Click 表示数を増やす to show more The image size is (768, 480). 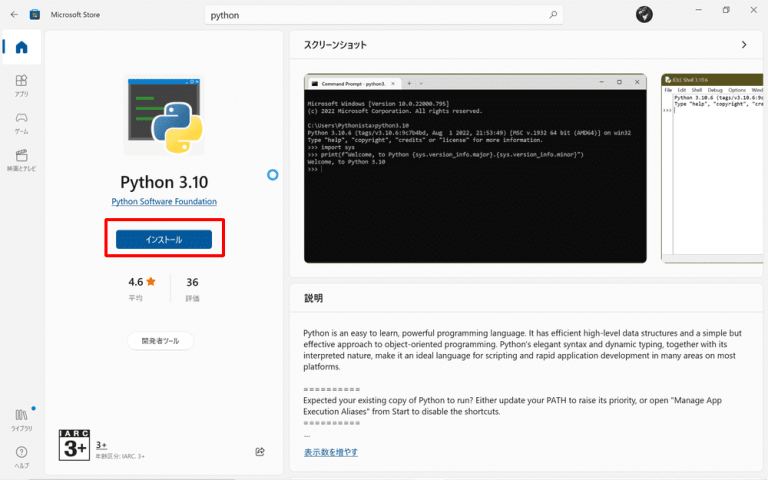point(331,452)
